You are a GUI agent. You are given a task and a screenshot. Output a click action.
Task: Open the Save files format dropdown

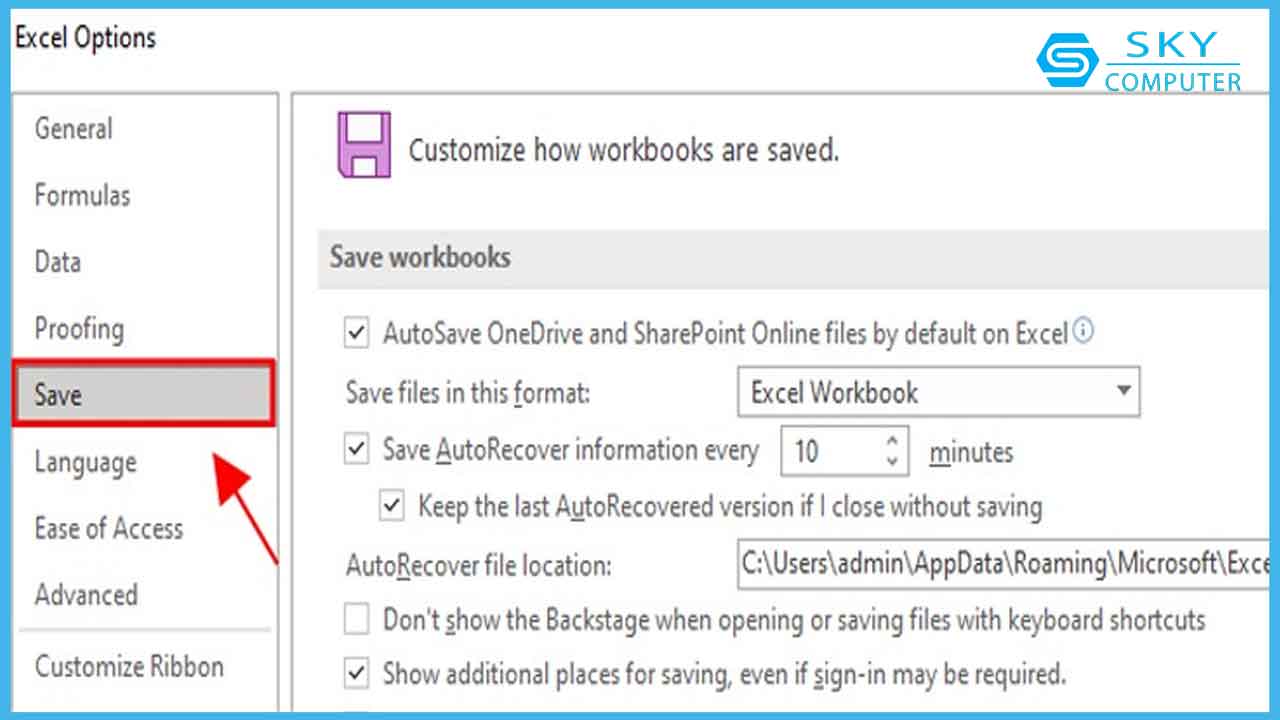coord(1124,392)
